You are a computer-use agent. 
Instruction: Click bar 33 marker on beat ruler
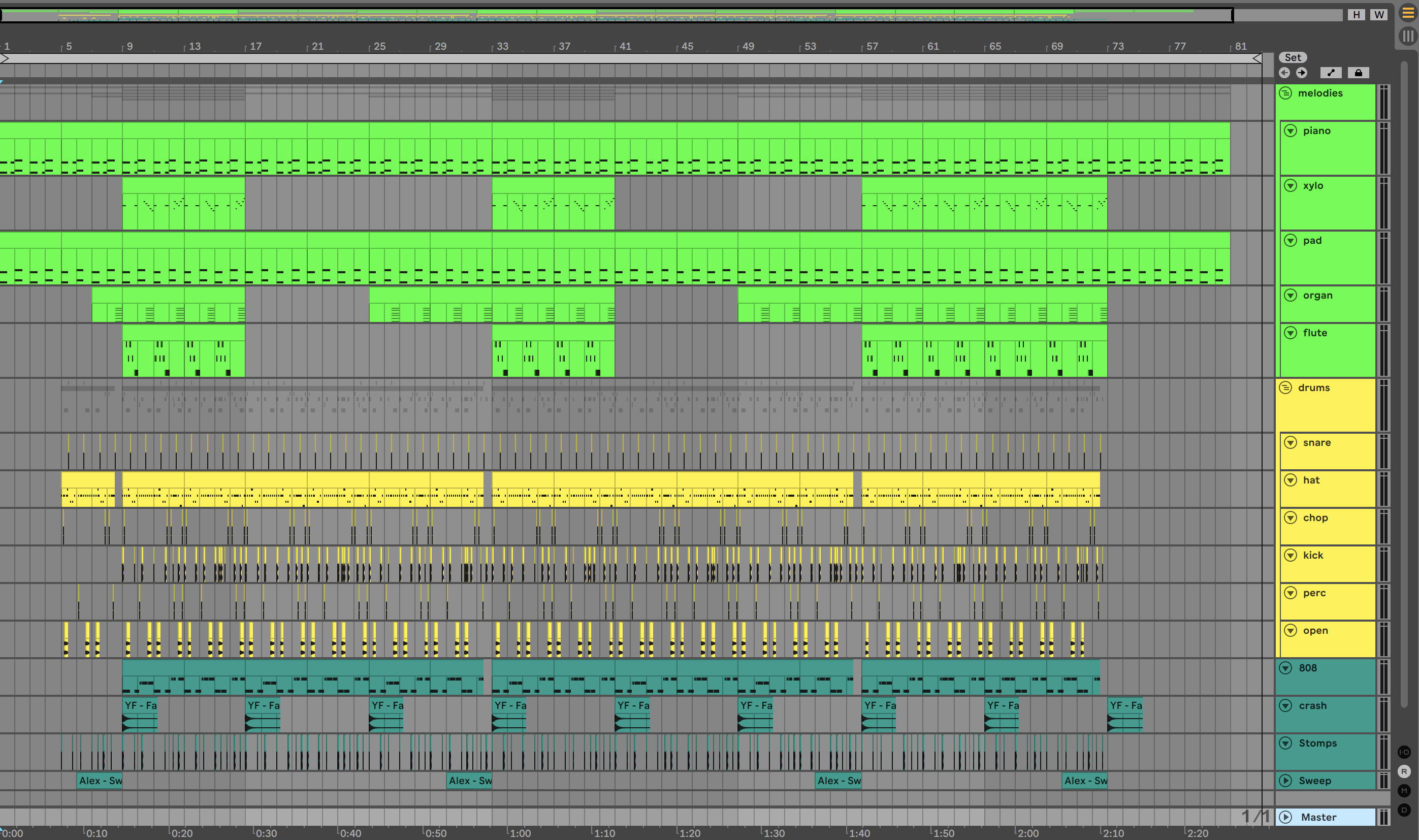pyautogui.click(x=501, y=46)
